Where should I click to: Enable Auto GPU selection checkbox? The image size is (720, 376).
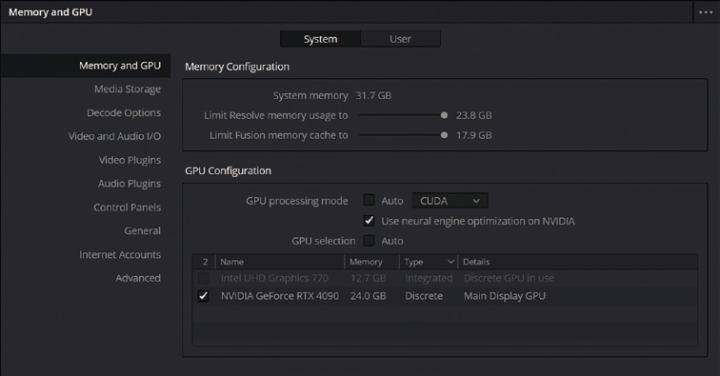tap(369, 241)
